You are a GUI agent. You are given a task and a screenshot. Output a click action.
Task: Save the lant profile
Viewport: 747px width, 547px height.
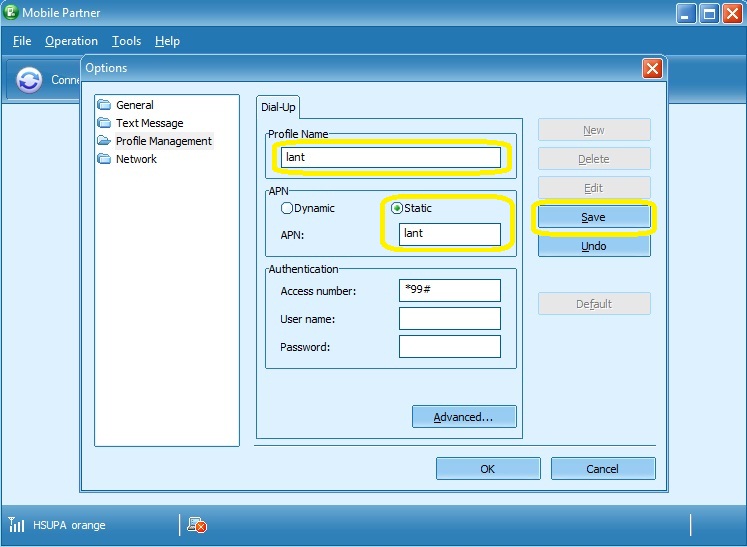593,217
